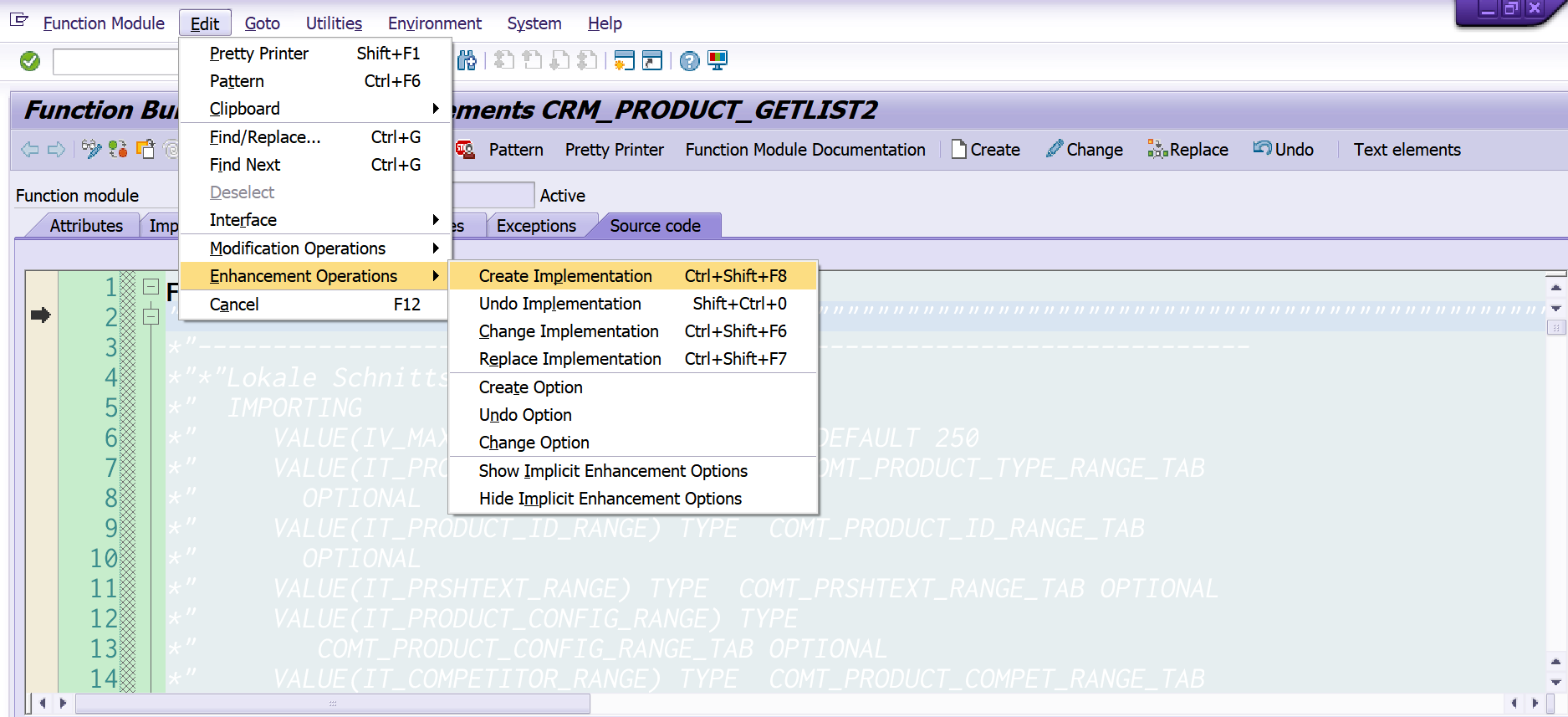Screen dimensions: 1568x717
Task: Click the Display/Change glasses-pencil icon
Action: coord(91,150)
